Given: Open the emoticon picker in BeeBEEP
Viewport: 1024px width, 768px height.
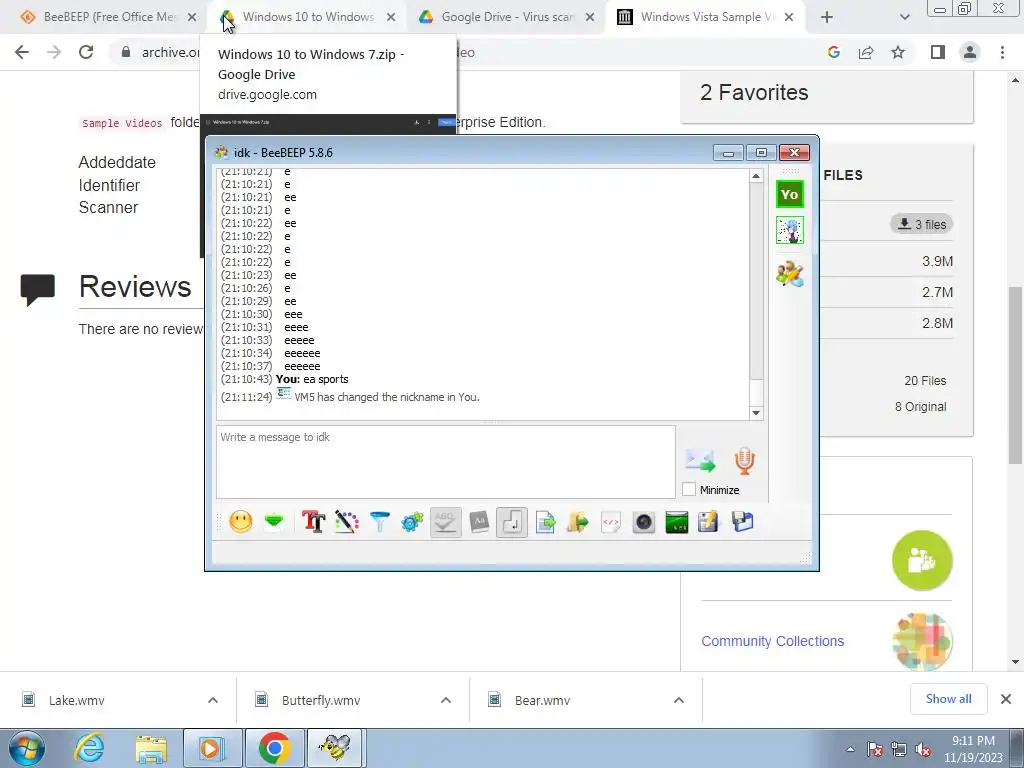Looking at the screenshot, I should pos(240,522).
